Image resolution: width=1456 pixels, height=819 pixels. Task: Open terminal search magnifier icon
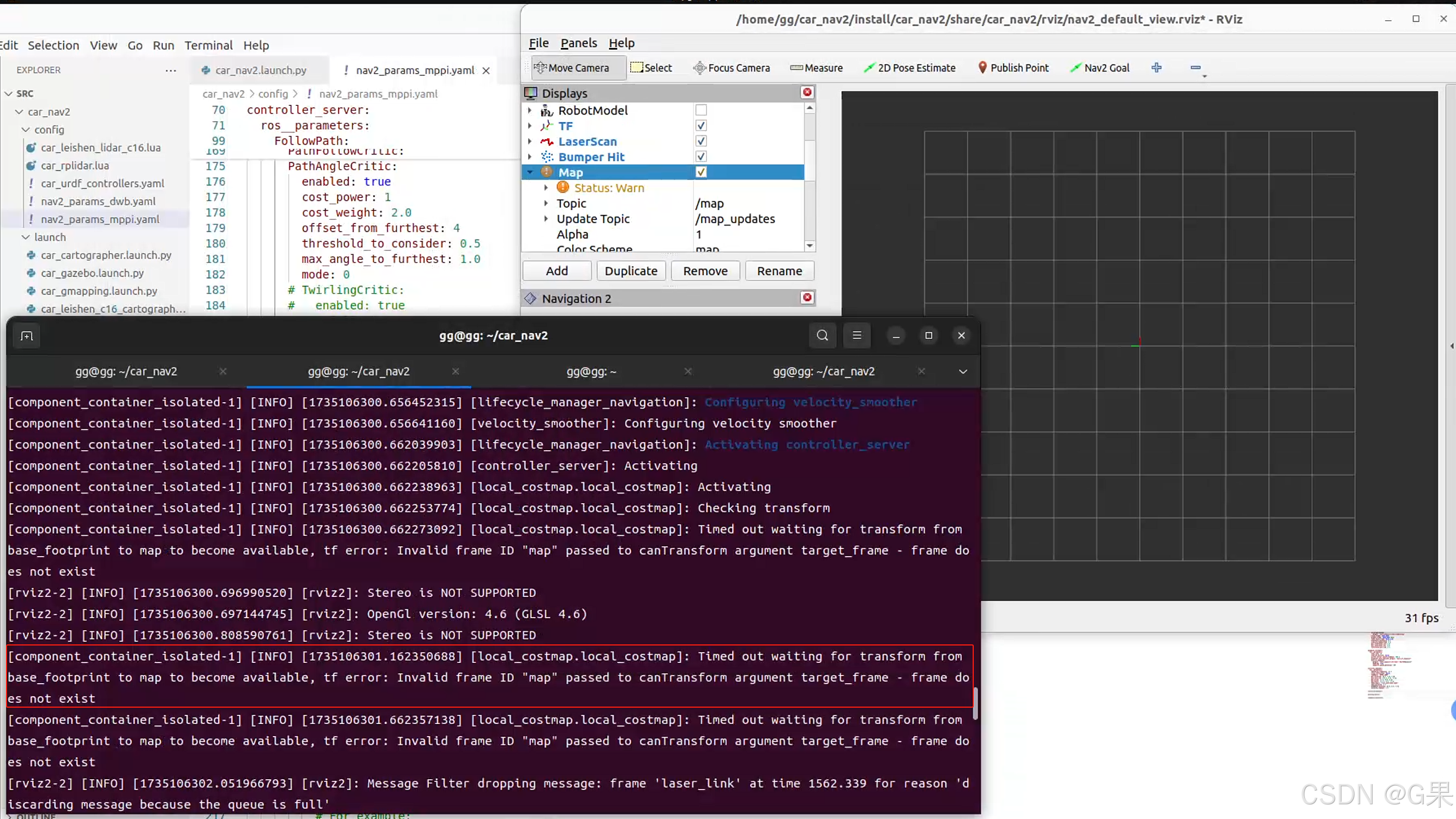(x=823, y=336)
